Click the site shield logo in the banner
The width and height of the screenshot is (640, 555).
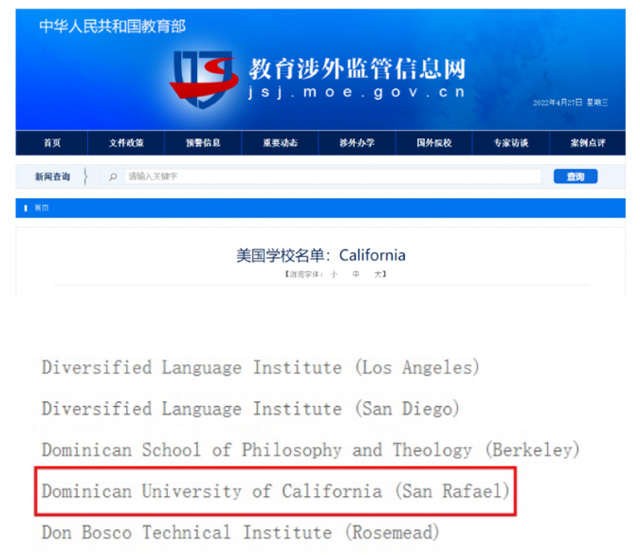click(x=204, y=79)
